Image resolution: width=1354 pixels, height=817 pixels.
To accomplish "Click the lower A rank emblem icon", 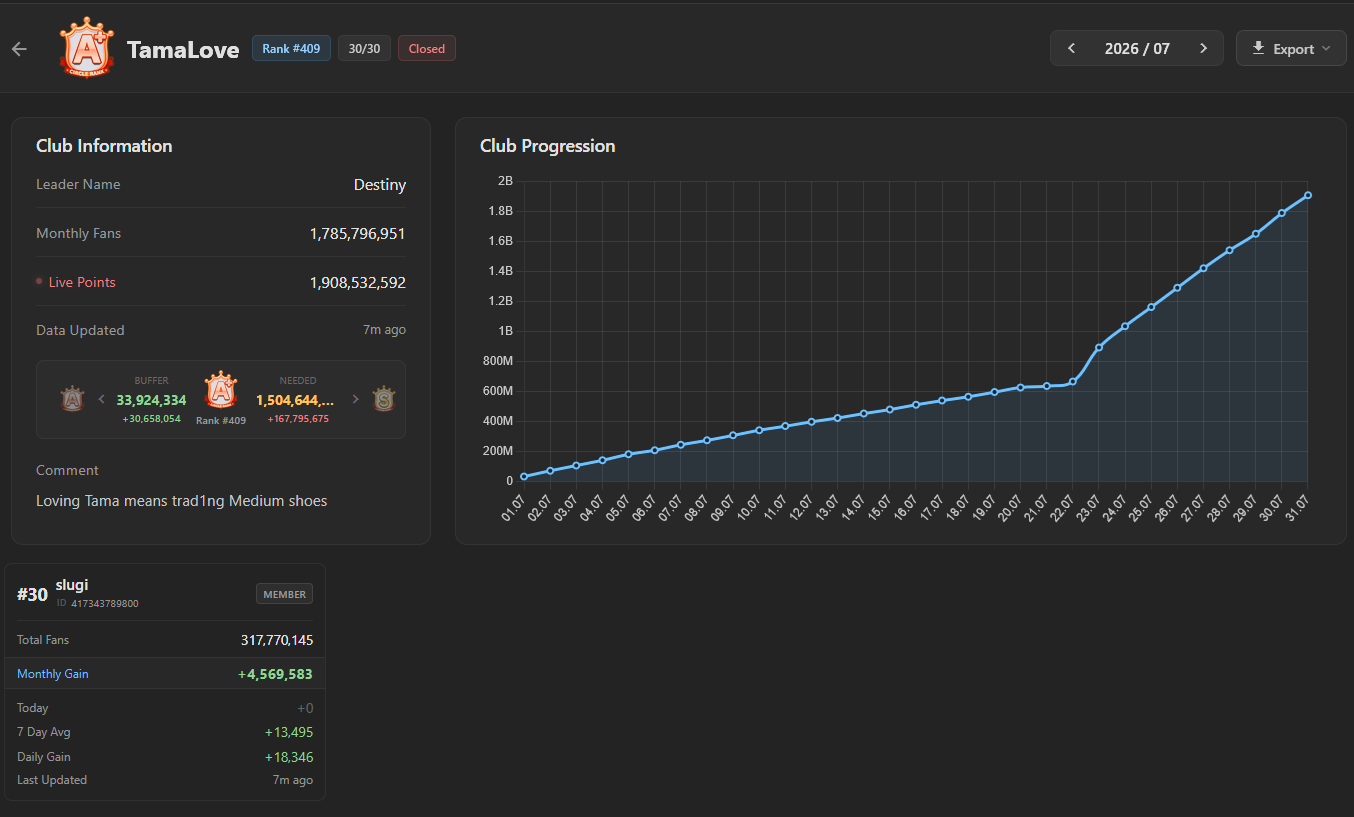I will click(x=72, y=399).
